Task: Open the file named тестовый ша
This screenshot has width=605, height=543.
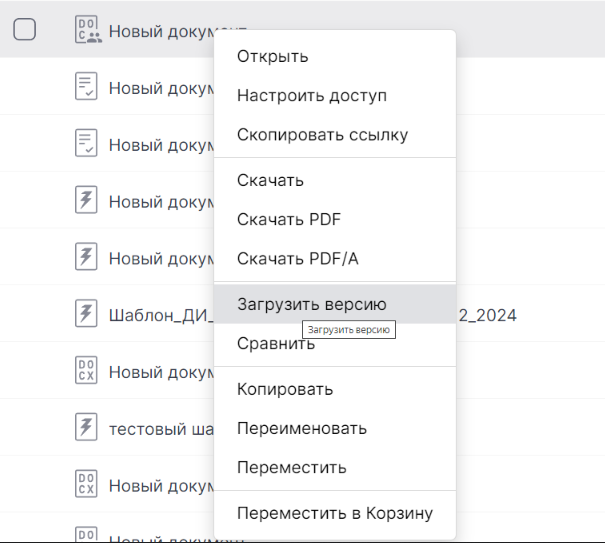Action: pyautogui.click(x=161, y=429)
